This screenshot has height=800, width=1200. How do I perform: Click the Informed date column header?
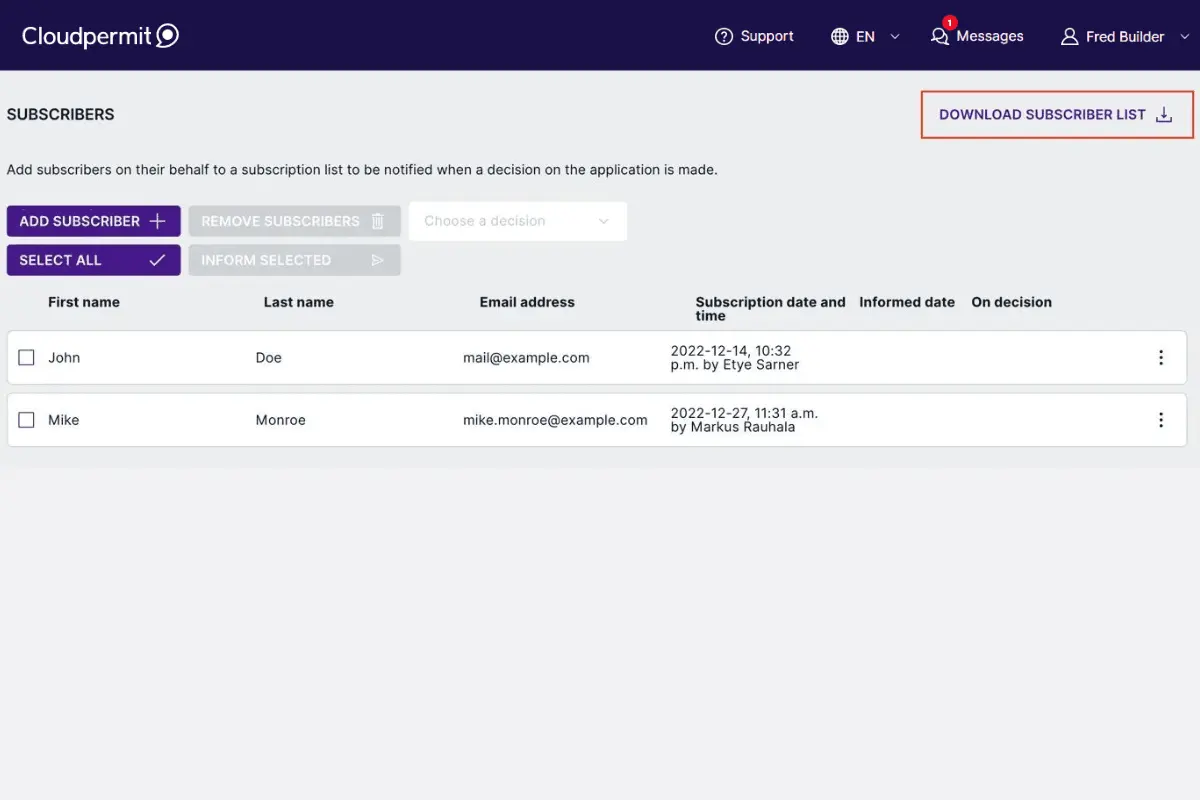[x=907, y=302]
